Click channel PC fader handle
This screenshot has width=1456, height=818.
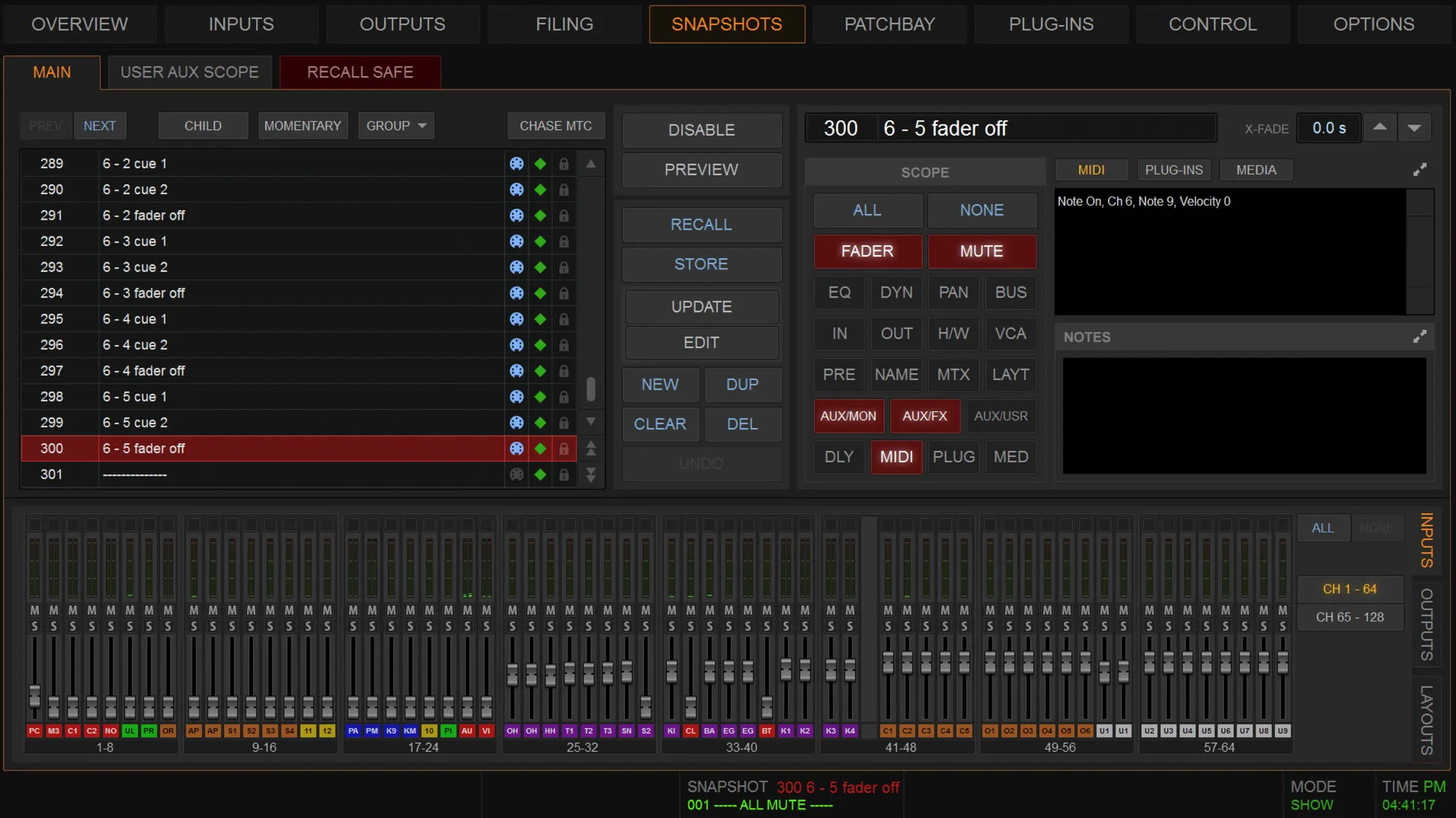pos(34,694)
